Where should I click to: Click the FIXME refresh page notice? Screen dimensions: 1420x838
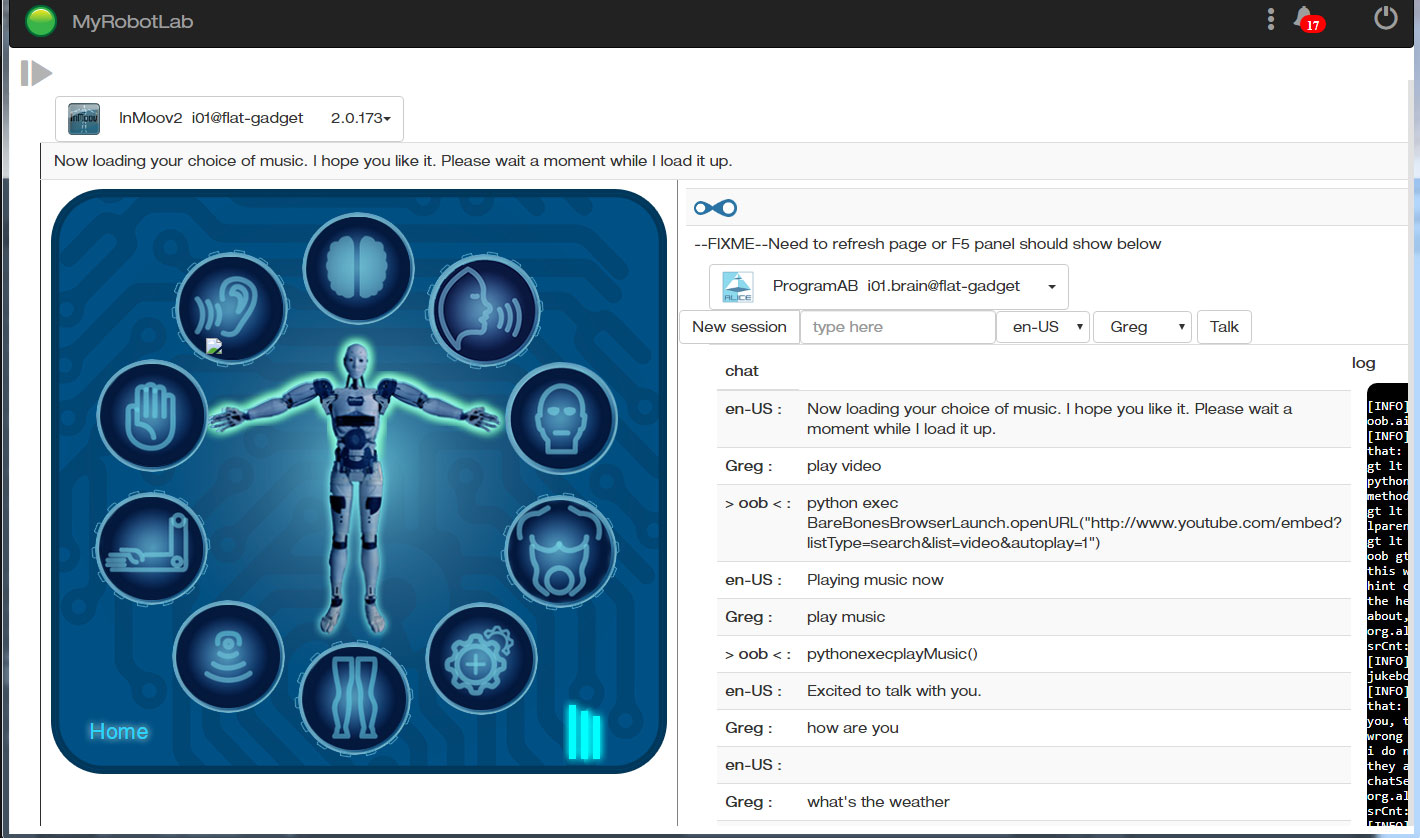coord(928,244)
